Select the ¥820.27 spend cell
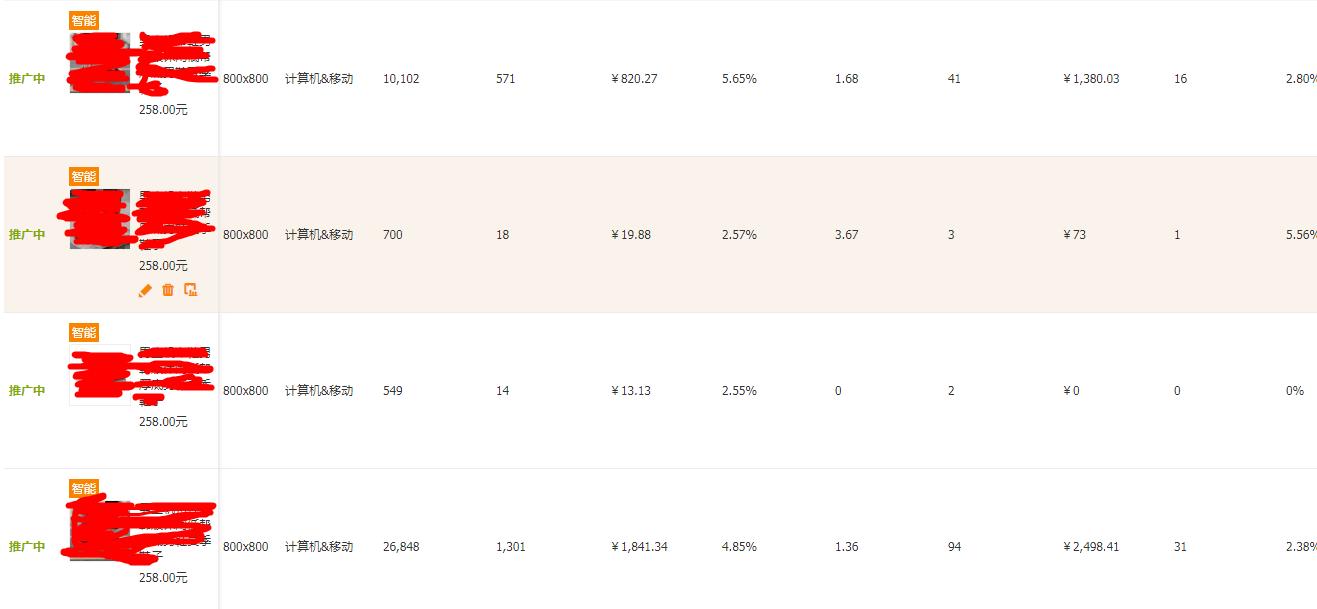The image size is (1317, 609). pos(634,79)
